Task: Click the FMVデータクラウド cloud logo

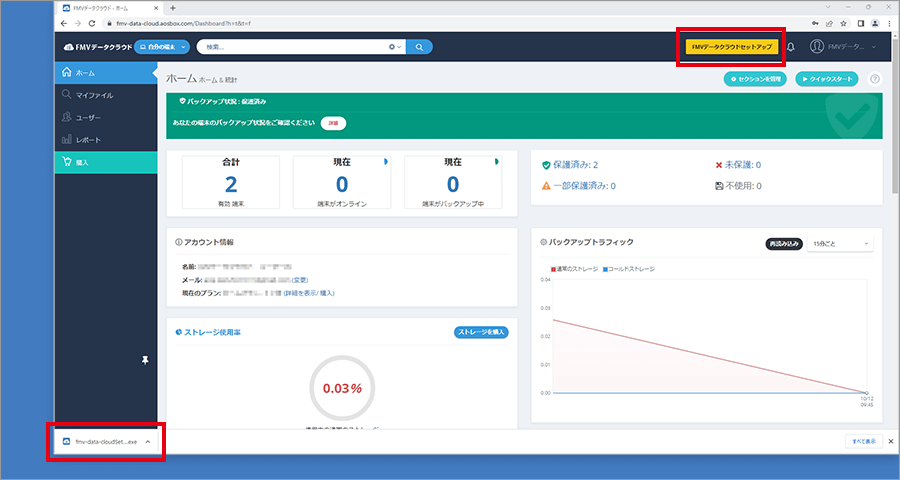Action: [97, 47]
